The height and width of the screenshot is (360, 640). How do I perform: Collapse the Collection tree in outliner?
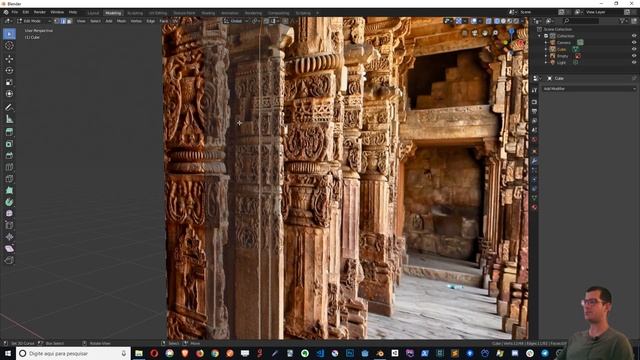tap(540, 36)
